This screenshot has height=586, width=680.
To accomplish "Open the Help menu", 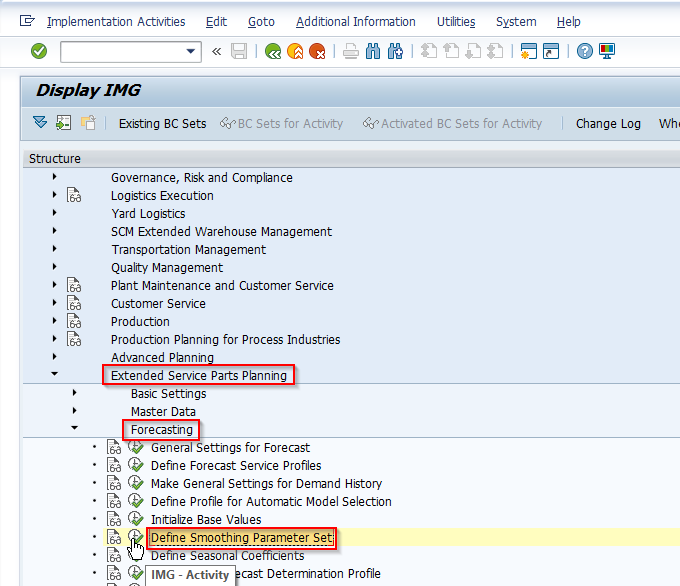I will (569, 22).
